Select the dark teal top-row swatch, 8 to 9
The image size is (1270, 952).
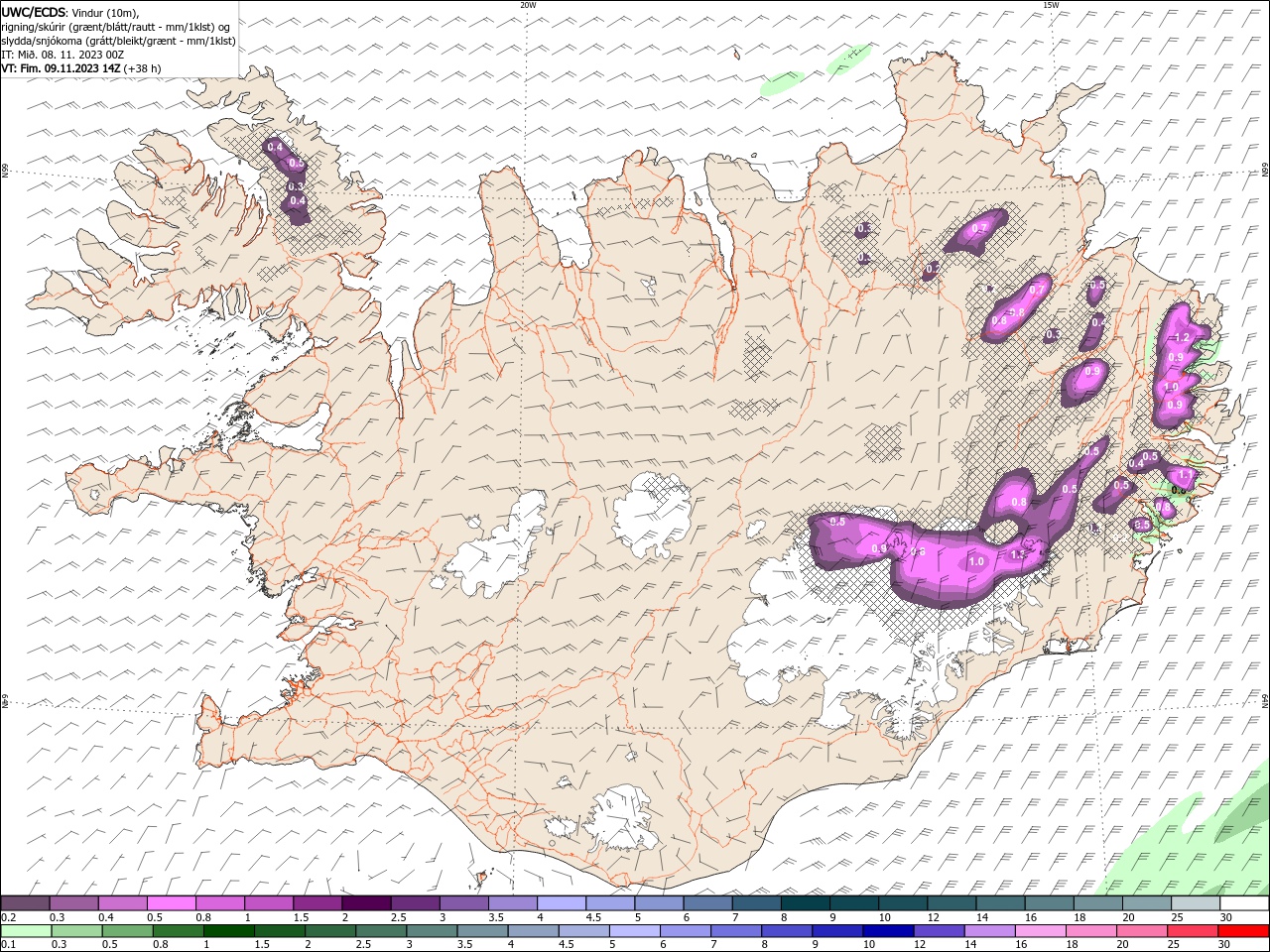point(805,902)
